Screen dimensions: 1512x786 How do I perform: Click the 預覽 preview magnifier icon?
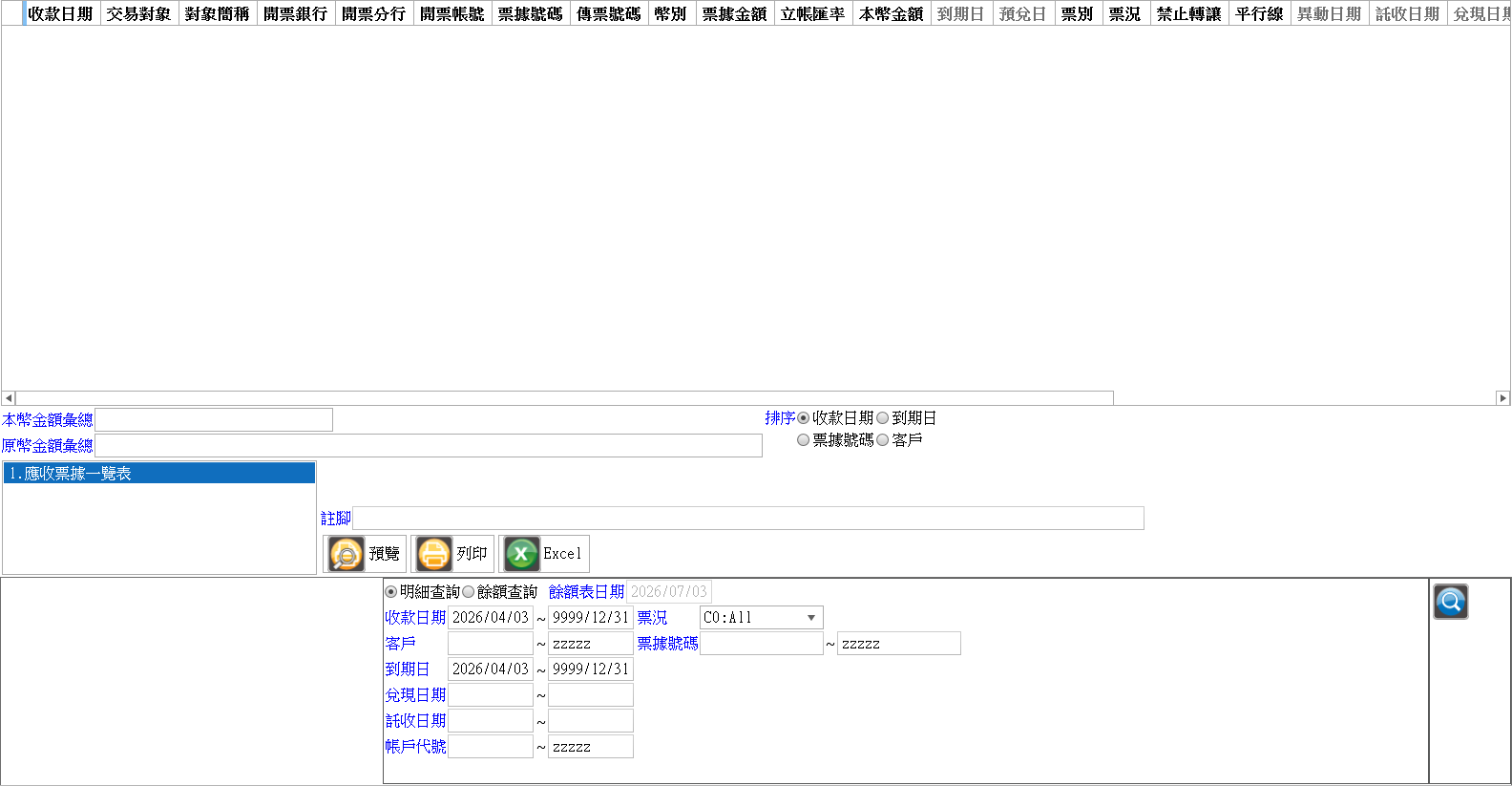tap(346, 554)
